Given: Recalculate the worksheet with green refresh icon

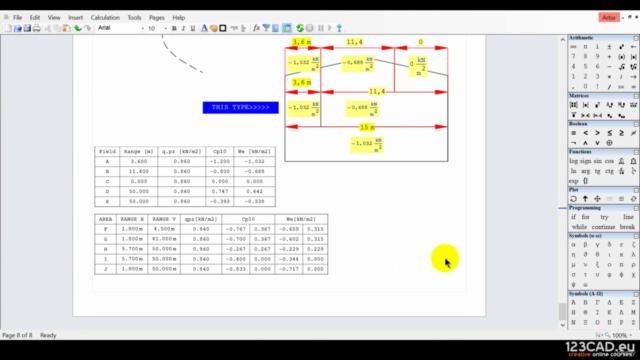Looking at the screenshot, I should pyautogui.click(x=300, y=28).
